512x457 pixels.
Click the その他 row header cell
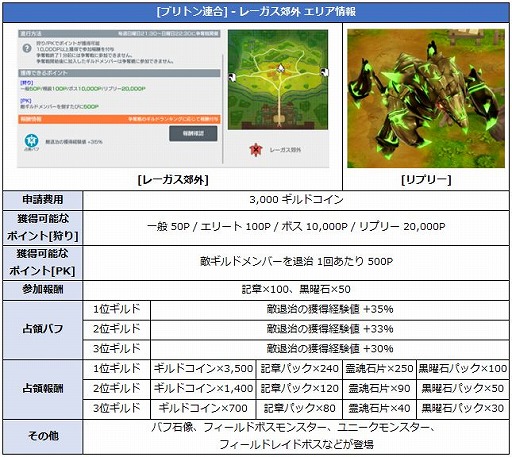43,436
